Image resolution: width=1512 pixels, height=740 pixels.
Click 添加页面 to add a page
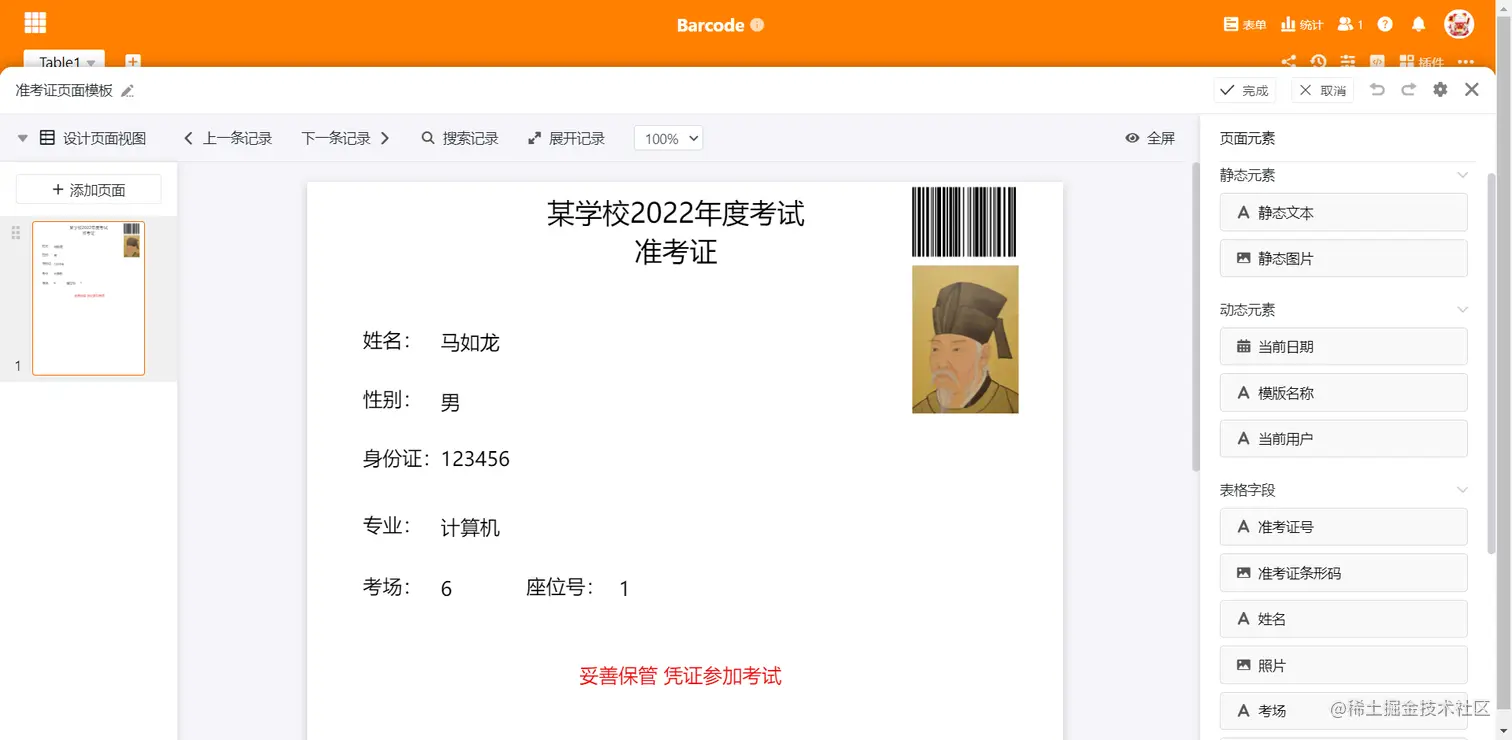point(88,190)
